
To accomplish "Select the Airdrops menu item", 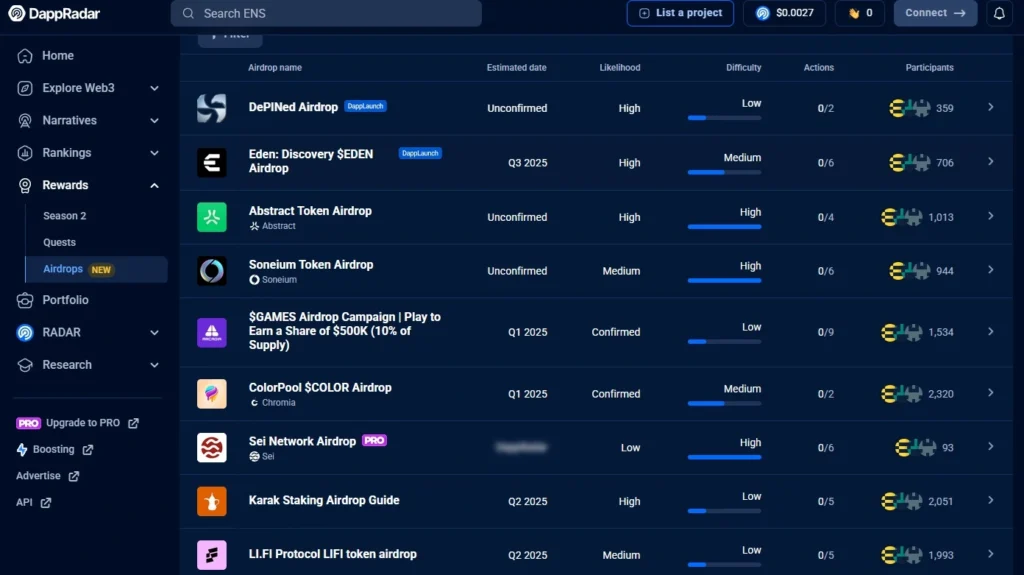I will (x=96, y=269).
